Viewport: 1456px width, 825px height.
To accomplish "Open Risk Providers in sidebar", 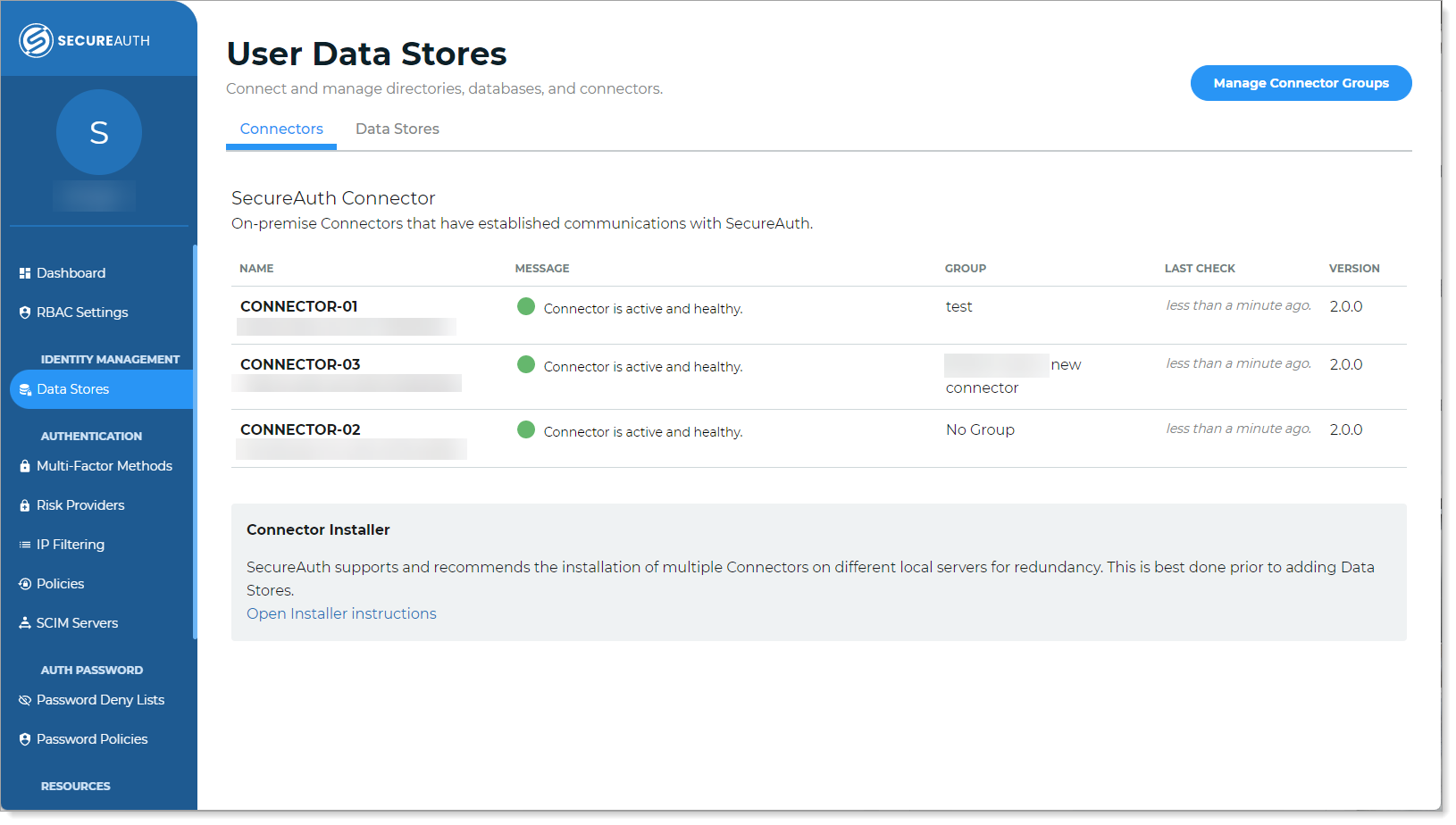I will 80,505.
